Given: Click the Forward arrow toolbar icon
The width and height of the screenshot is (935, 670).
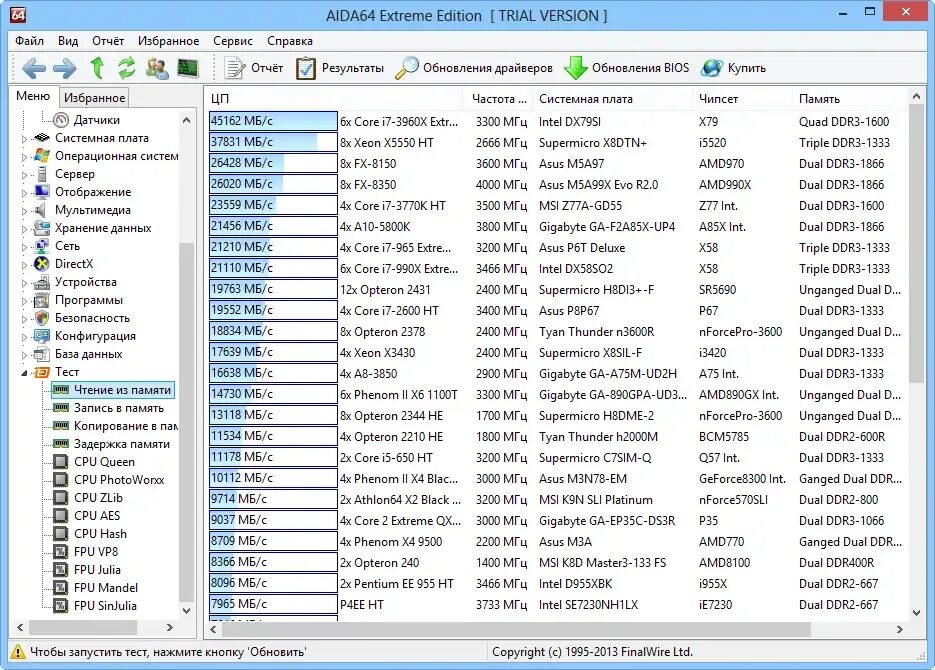Looking at the screenshot, I should click(64, 69).
